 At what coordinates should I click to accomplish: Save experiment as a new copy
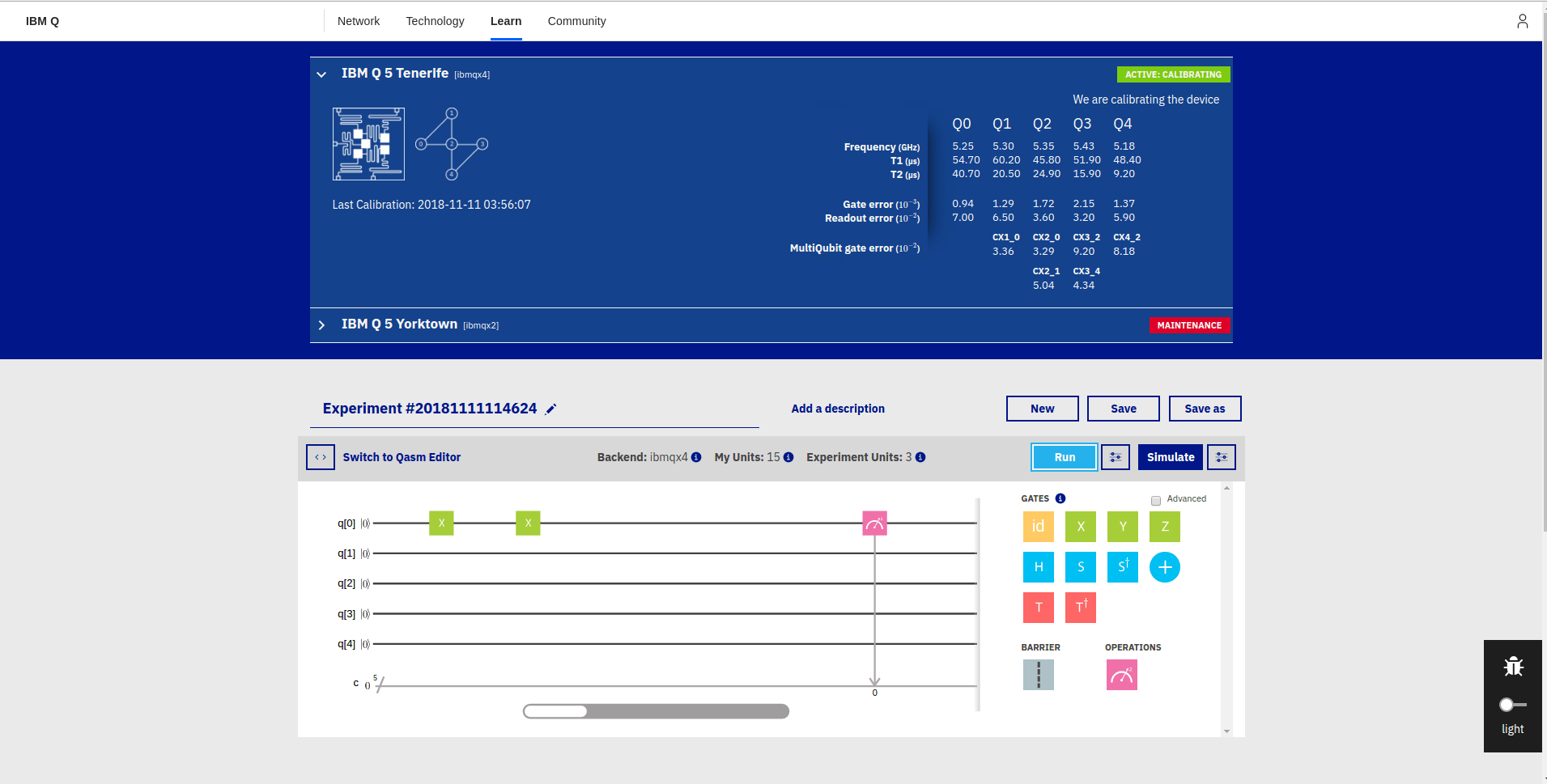click(x=1205, y=409)
